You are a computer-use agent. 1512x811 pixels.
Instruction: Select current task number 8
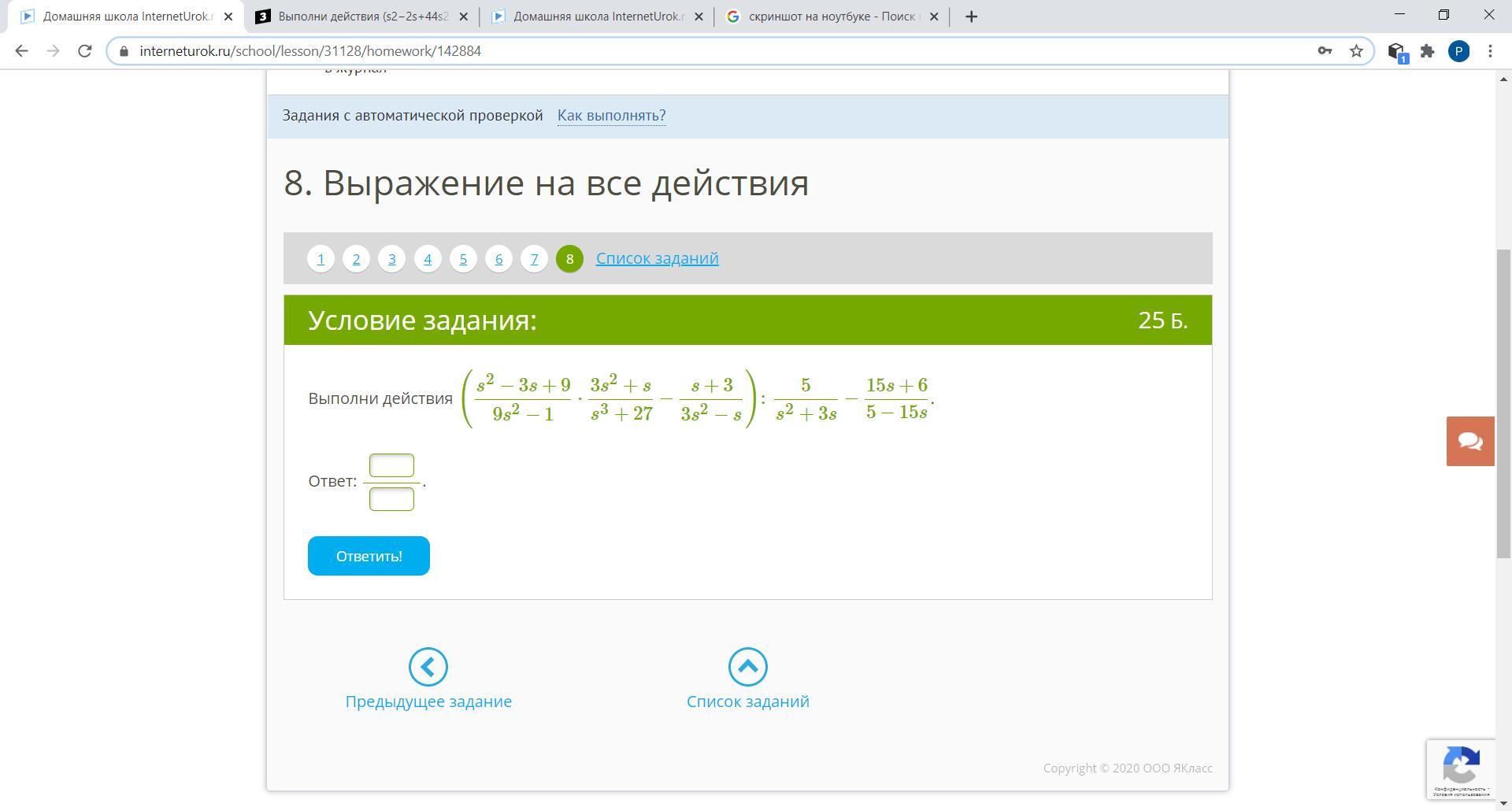pyautogui.click(x=569, y=258)
